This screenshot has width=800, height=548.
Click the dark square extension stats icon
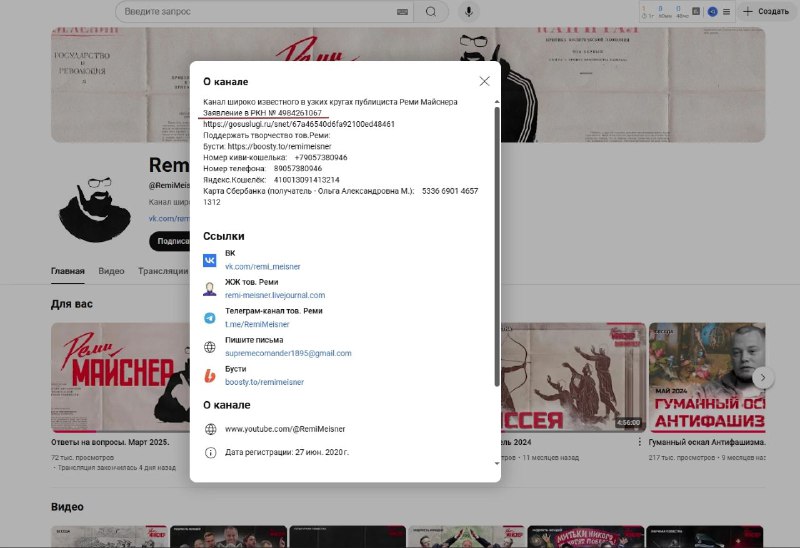696,11
